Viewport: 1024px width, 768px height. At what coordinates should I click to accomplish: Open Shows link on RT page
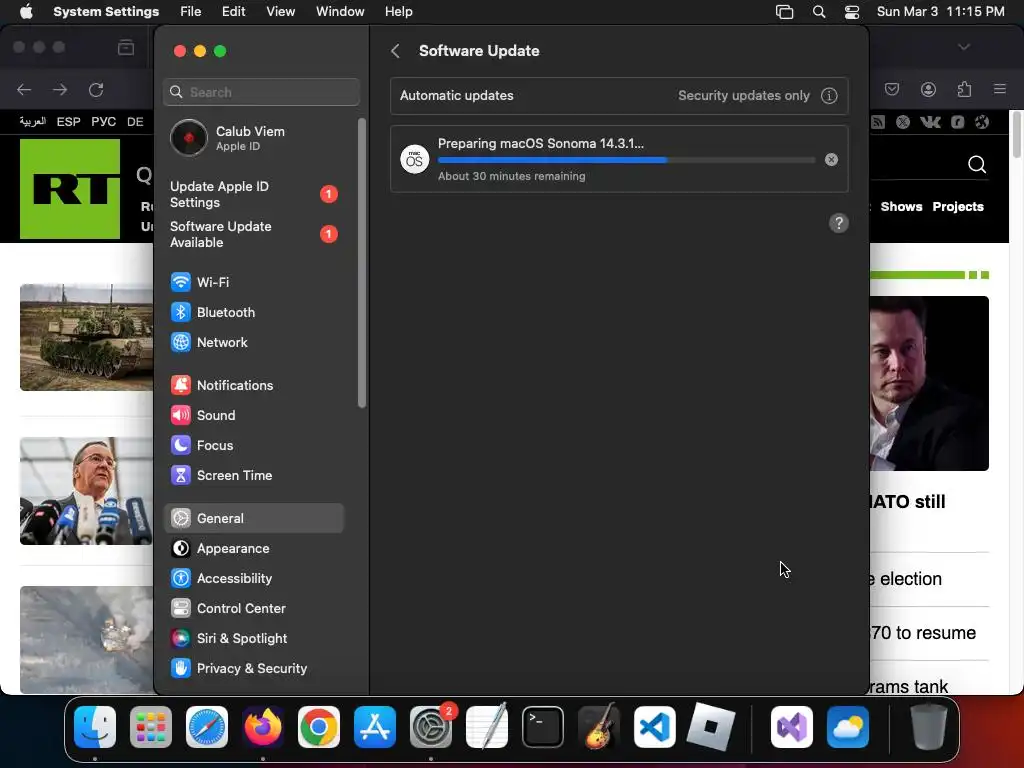(901, 206)
